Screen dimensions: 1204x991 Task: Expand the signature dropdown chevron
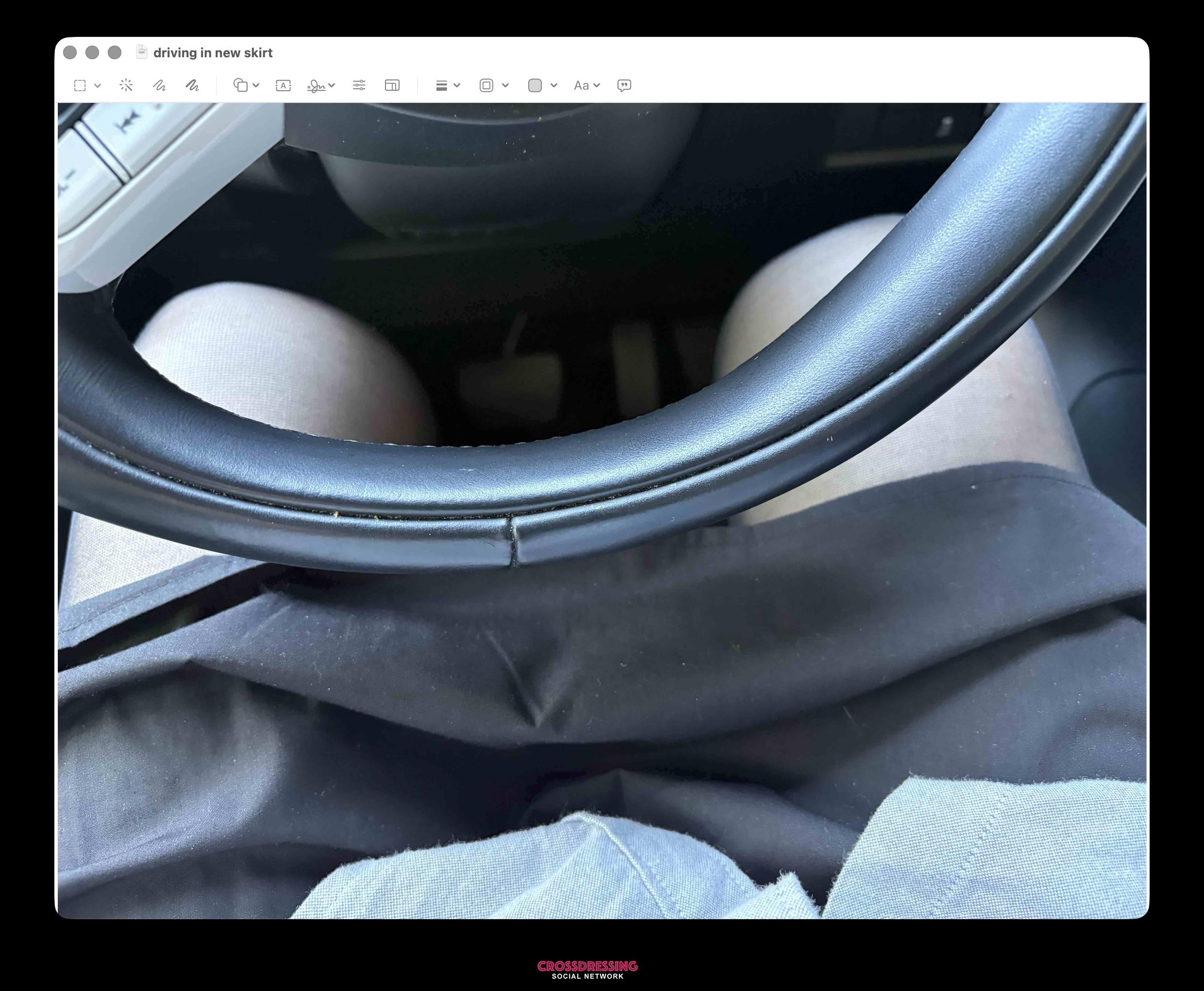(x=332, y=85)
